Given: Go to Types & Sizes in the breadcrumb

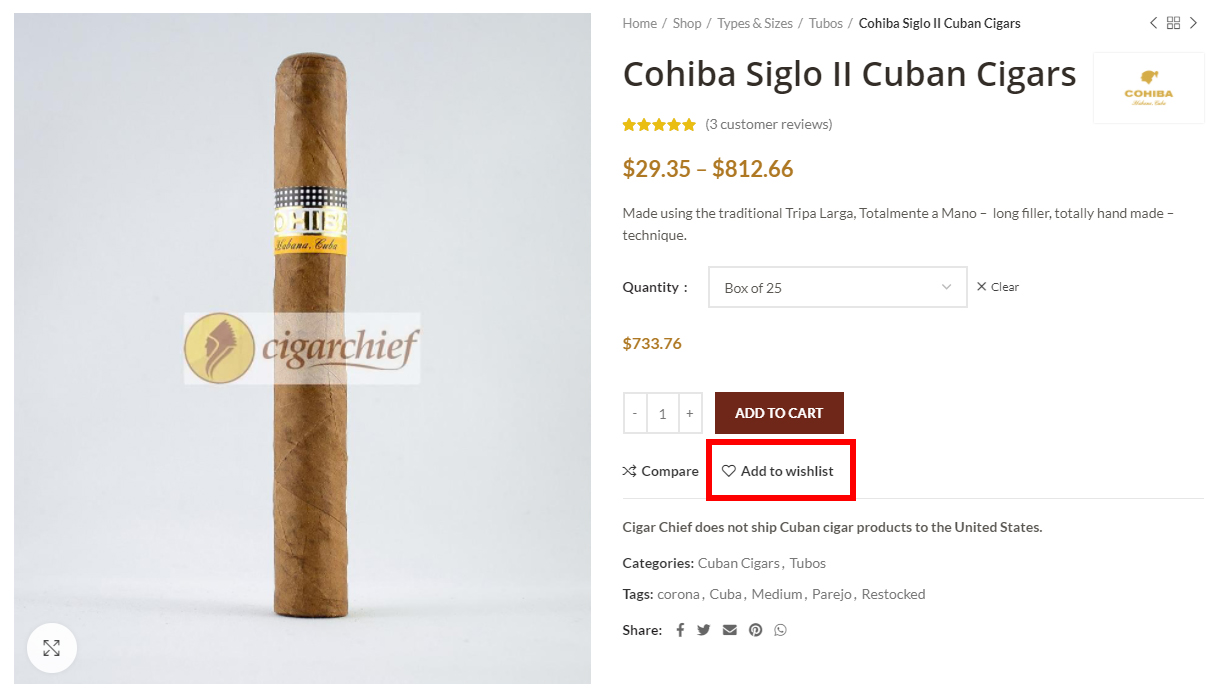Looking at the screenshot, I should 755,23.
